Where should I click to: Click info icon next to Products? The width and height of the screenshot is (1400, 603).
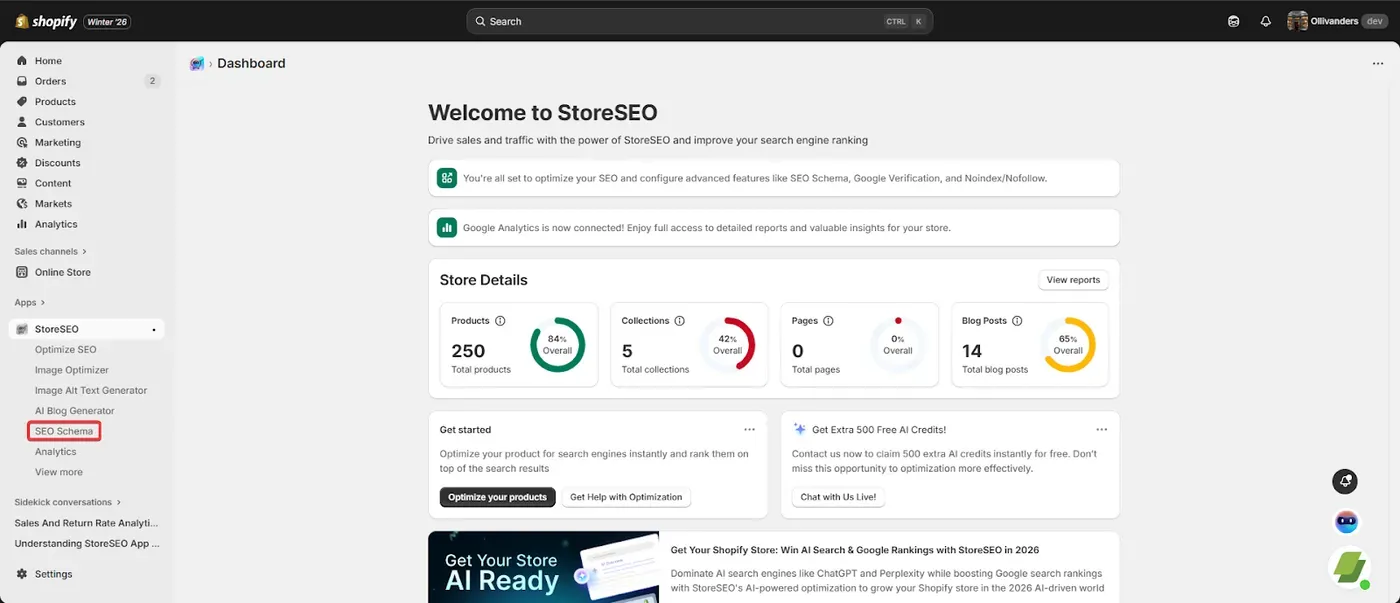(x=500, y=321)
